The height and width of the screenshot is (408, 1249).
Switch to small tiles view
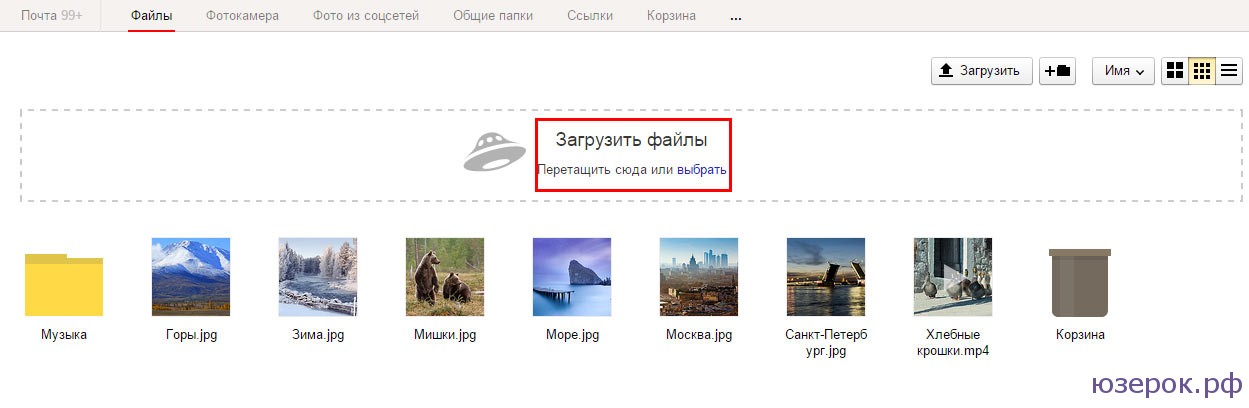point(1202,71)
